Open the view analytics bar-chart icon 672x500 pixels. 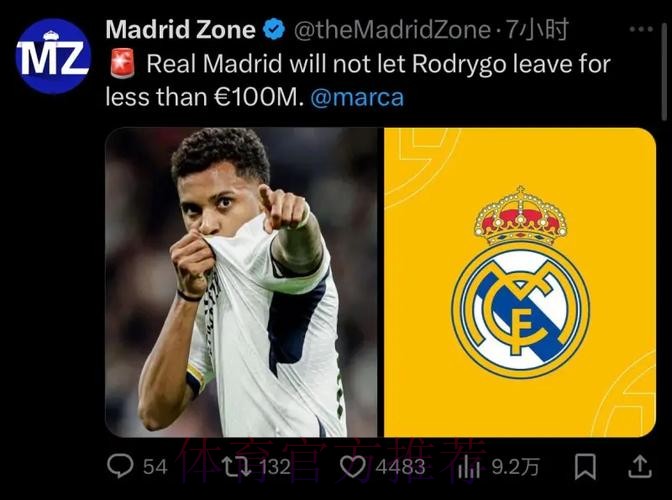click(x=468, y=467)
